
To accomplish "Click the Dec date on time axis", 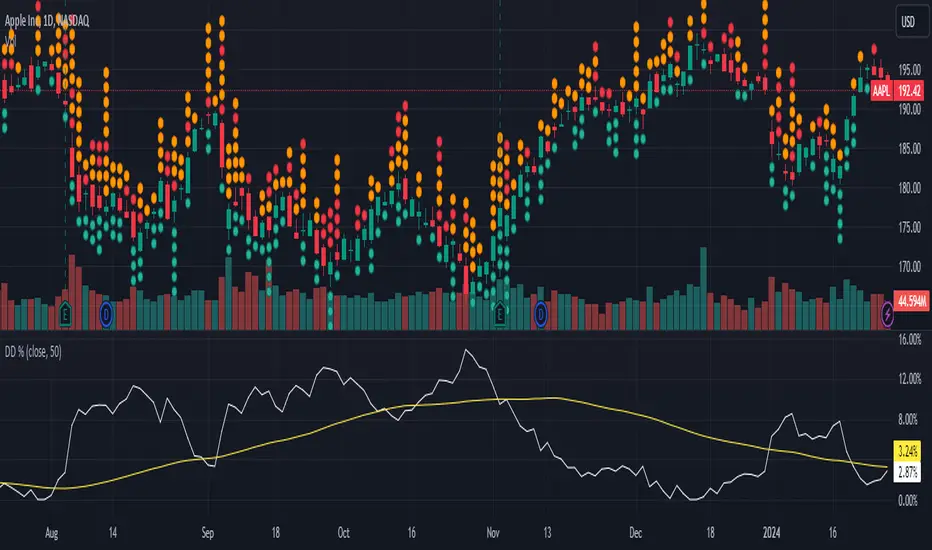I will [635, 533].
